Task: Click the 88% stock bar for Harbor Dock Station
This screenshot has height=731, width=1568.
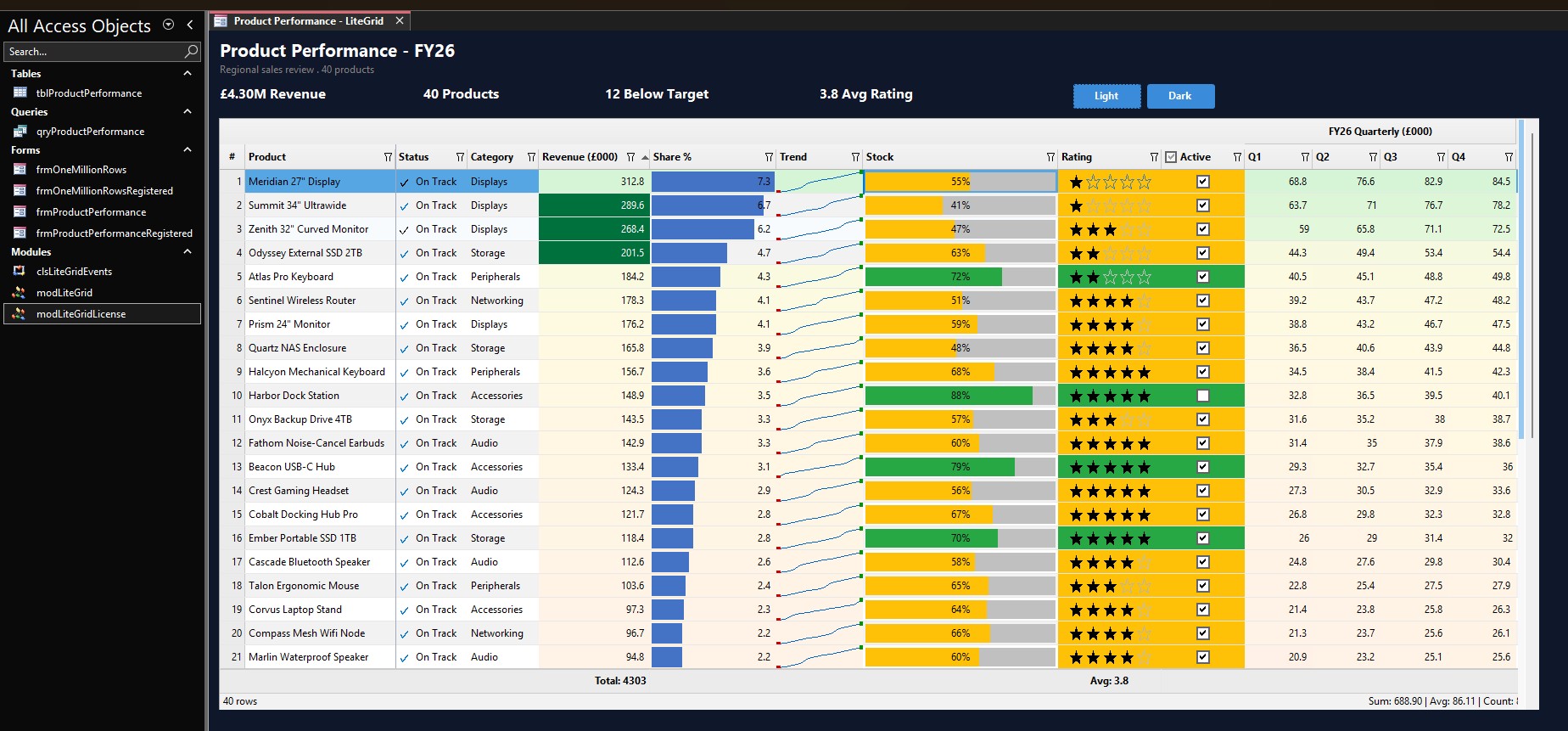Action: [960, 396]
